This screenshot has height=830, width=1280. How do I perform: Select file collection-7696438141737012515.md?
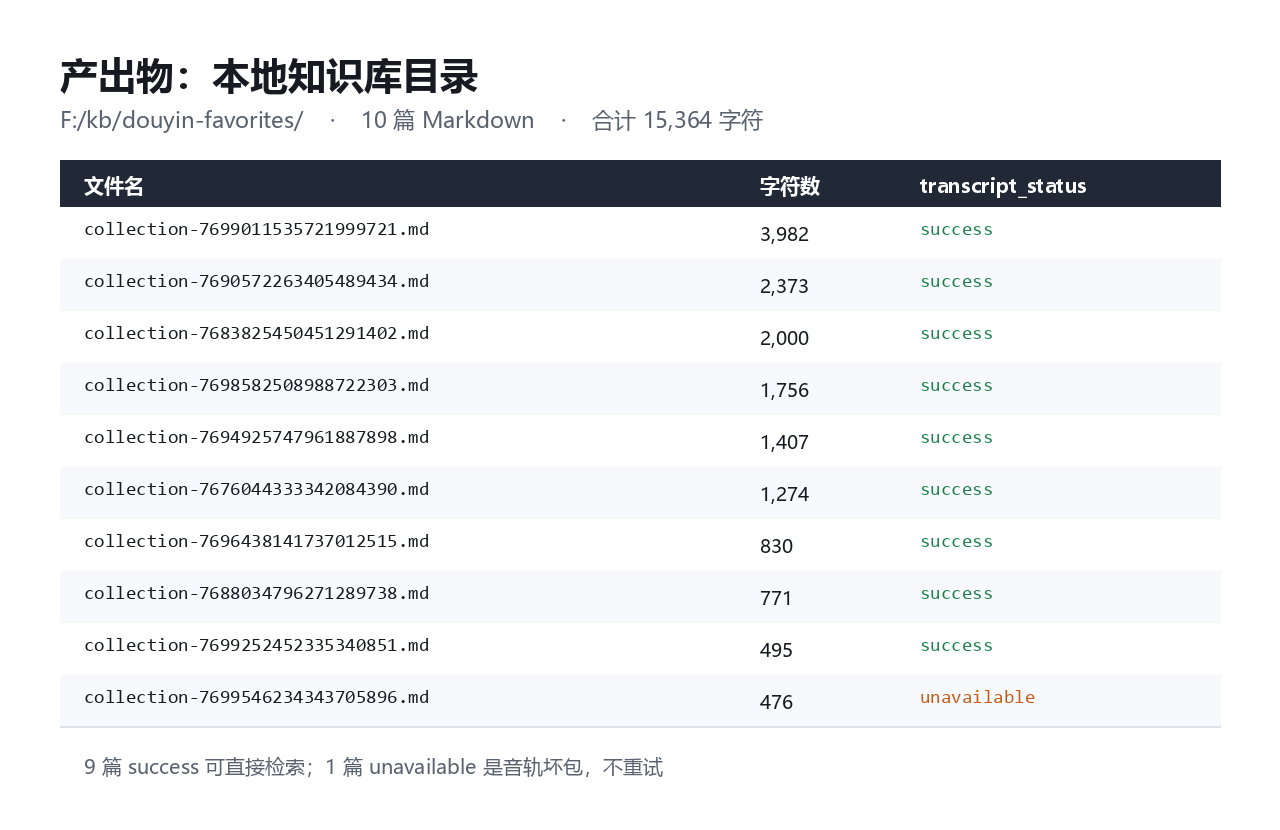pyautogui.click(x=257, y=541)
